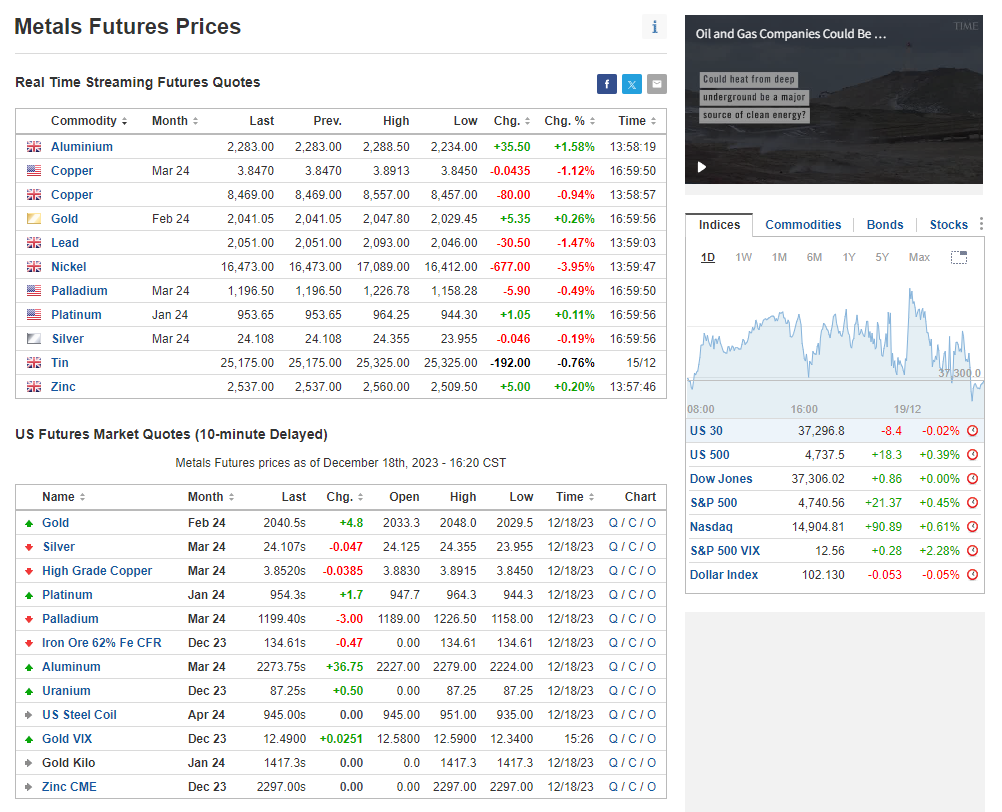Select the 1W chart range

point(743,257)
